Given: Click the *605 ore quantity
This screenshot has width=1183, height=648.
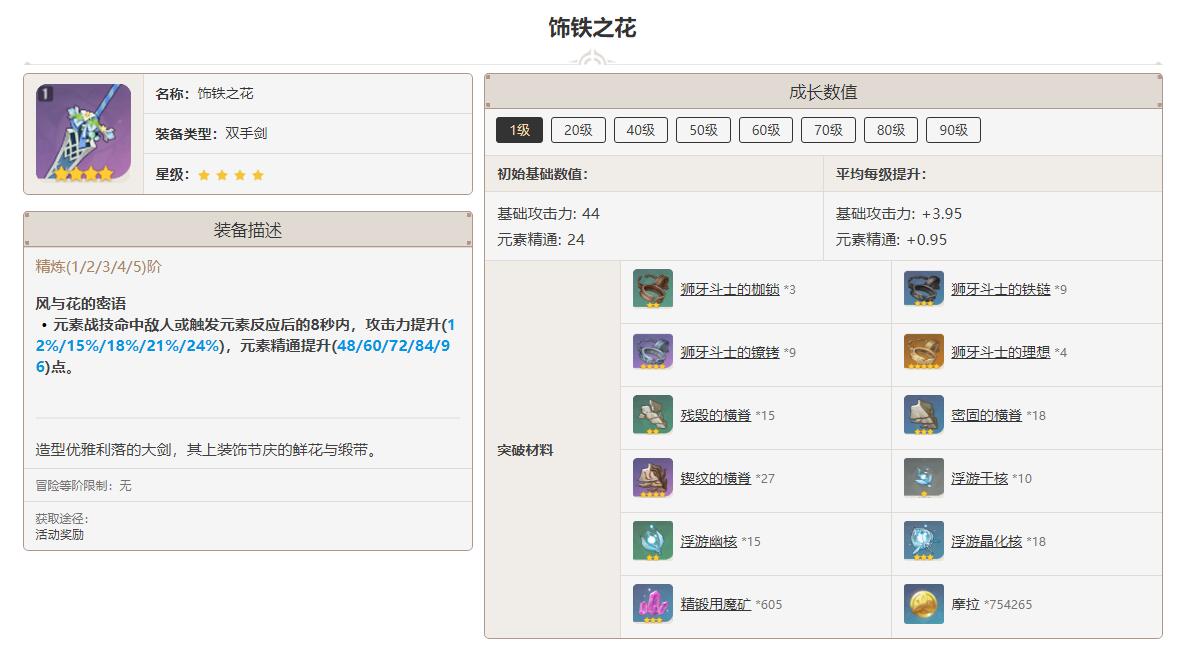Looking at the screenshot, I should tap(769, 605).
